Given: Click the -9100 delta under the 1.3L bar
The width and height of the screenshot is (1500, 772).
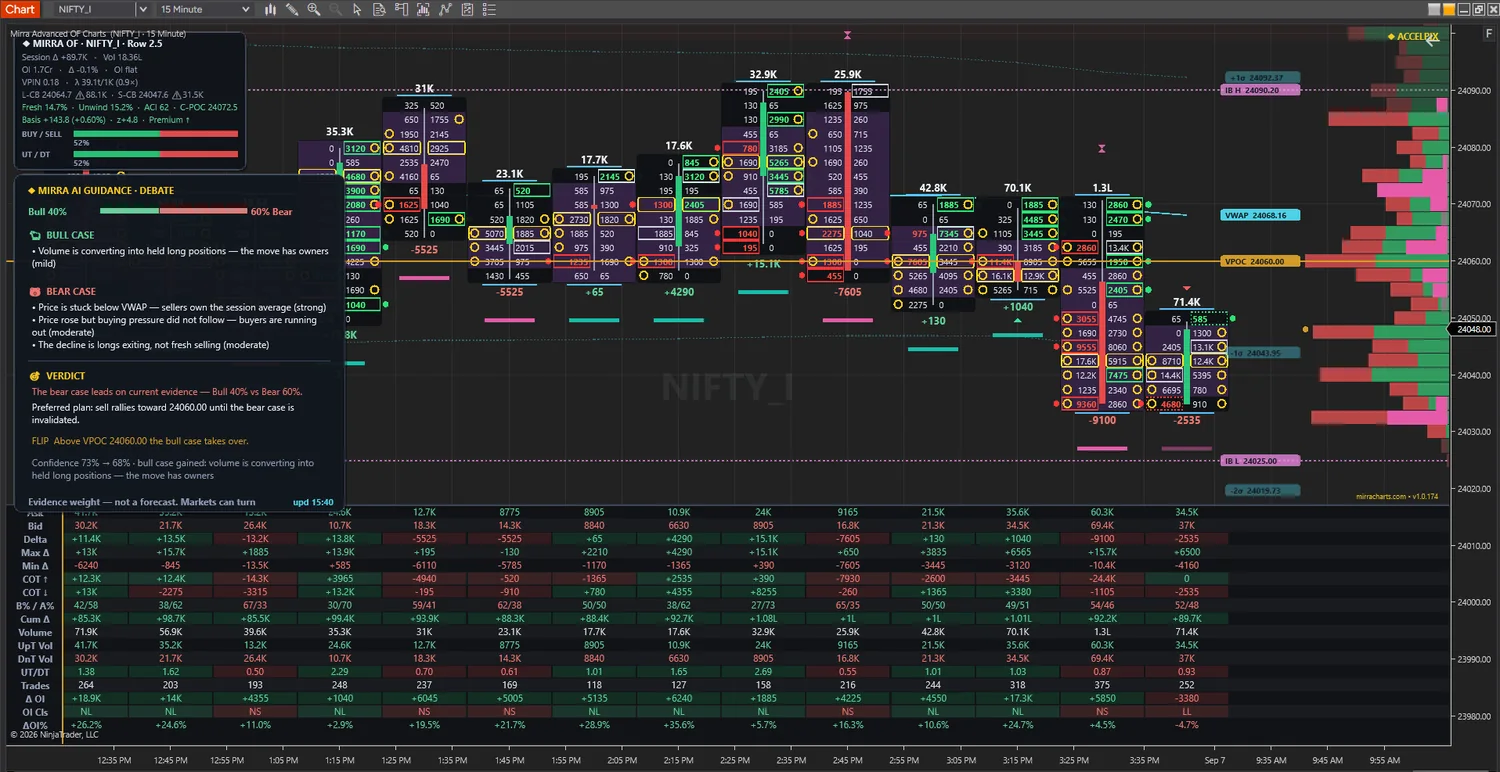Looking at the screenshot, I should (1103, 420).
